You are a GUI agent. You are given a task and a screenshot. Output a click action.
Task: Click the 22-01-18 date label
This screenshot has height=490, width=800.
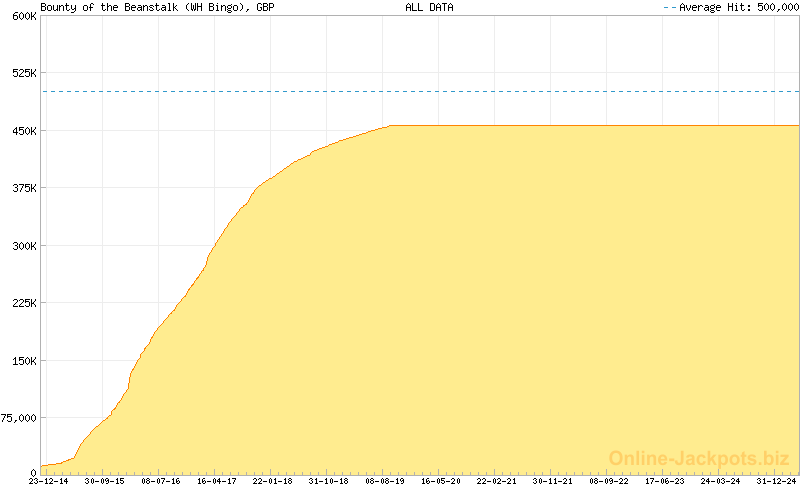pyautogui.click(x=272, y=481)
